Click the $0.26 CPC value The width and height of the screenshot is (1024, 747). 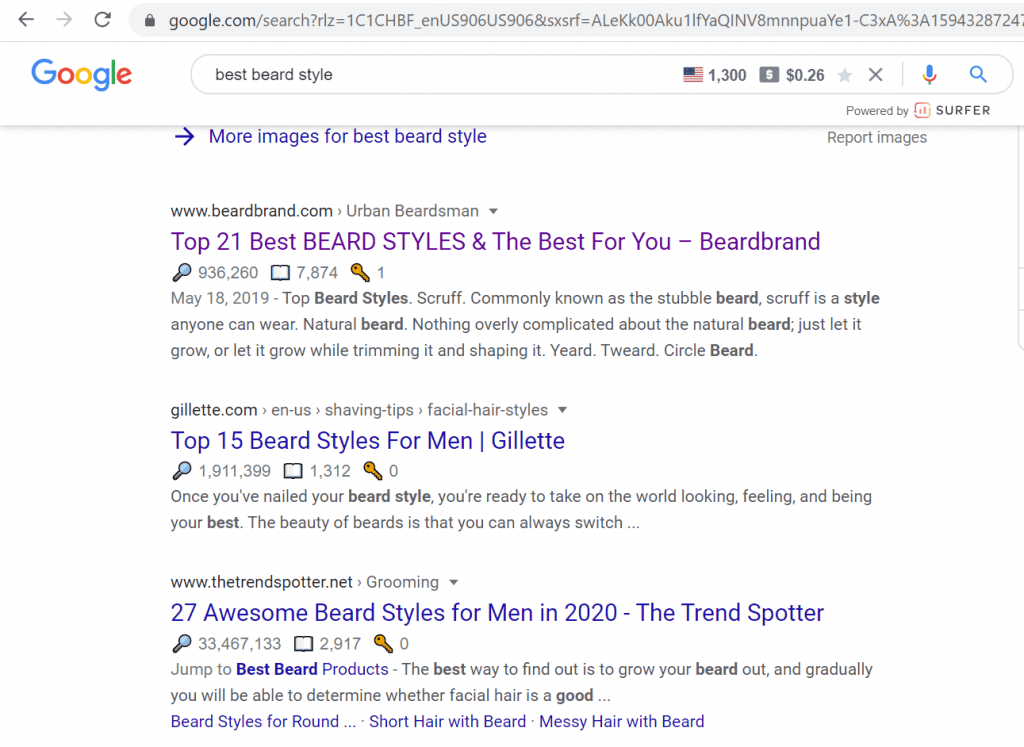point(805,75)
